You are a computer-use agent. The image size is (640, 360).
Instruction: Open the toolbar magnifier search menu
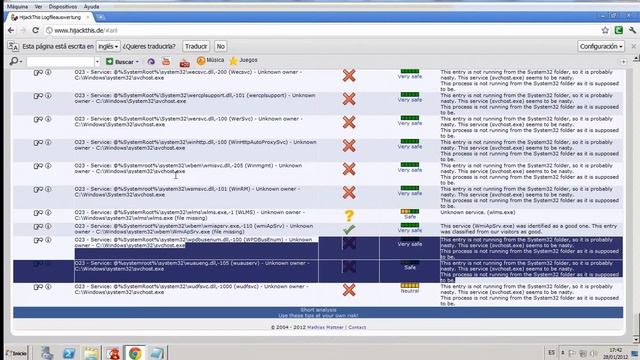click(x=16, y=61)
